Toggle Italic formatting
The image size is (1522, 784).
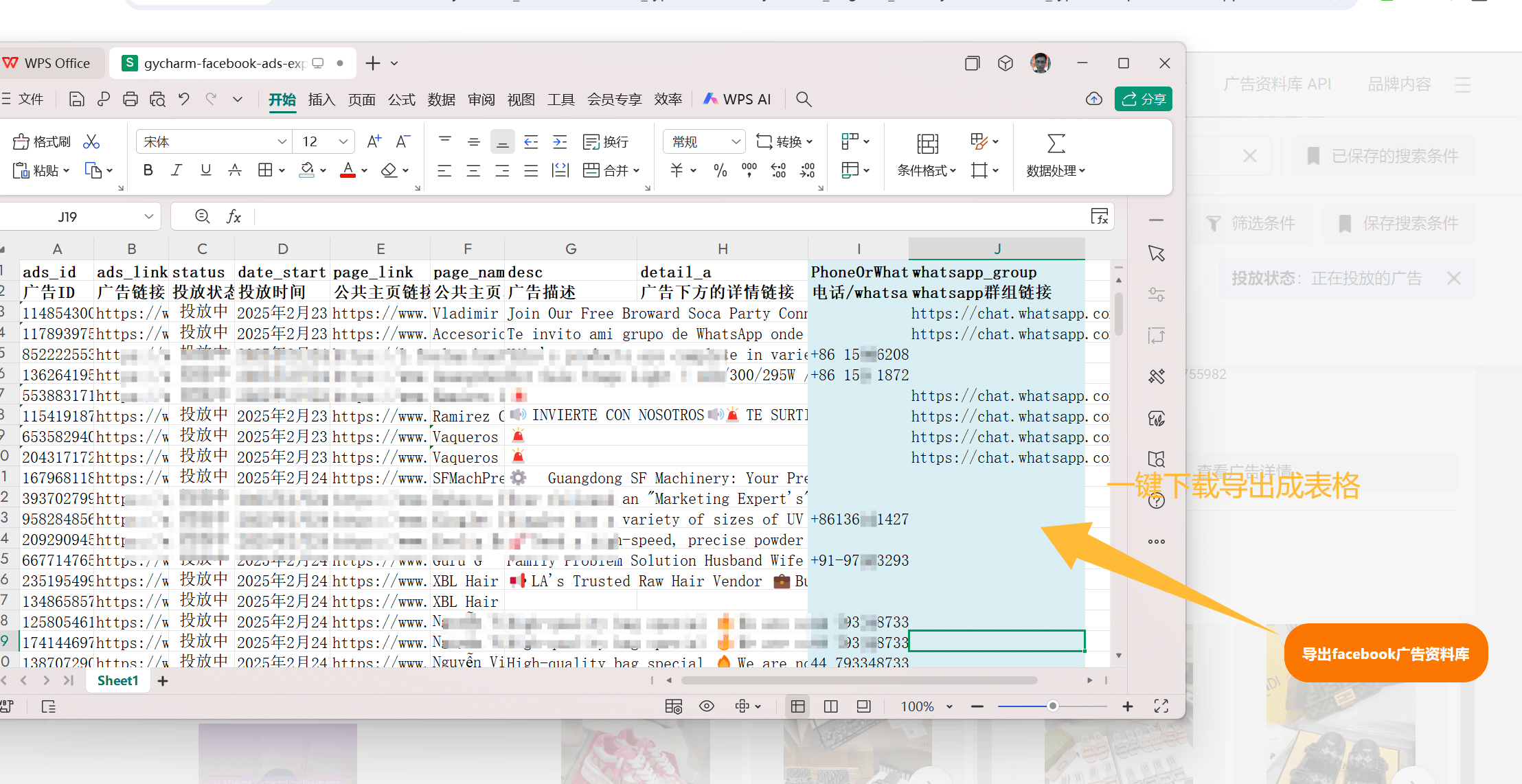[x=177, y=170]
